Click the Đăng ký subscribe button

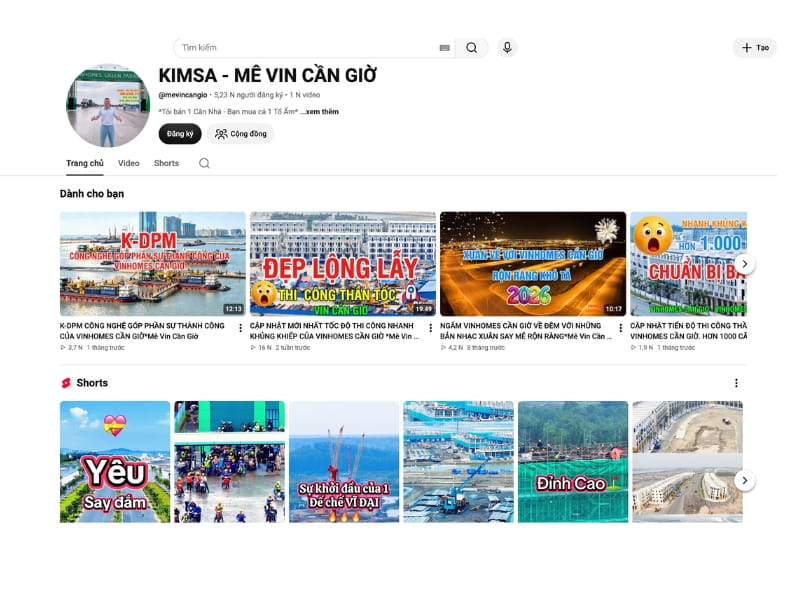tap(180, 134)
